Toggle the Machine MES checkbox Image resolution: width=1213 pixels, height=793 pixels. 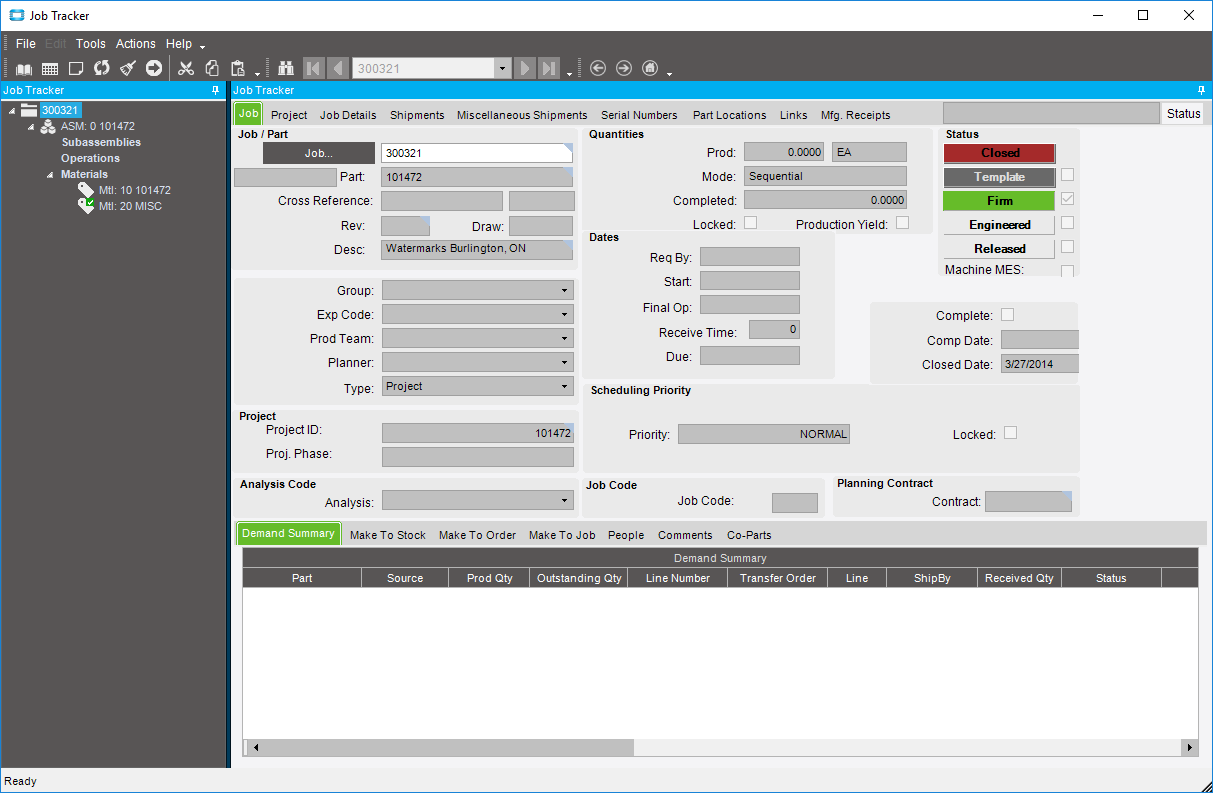coord(1067,270)
